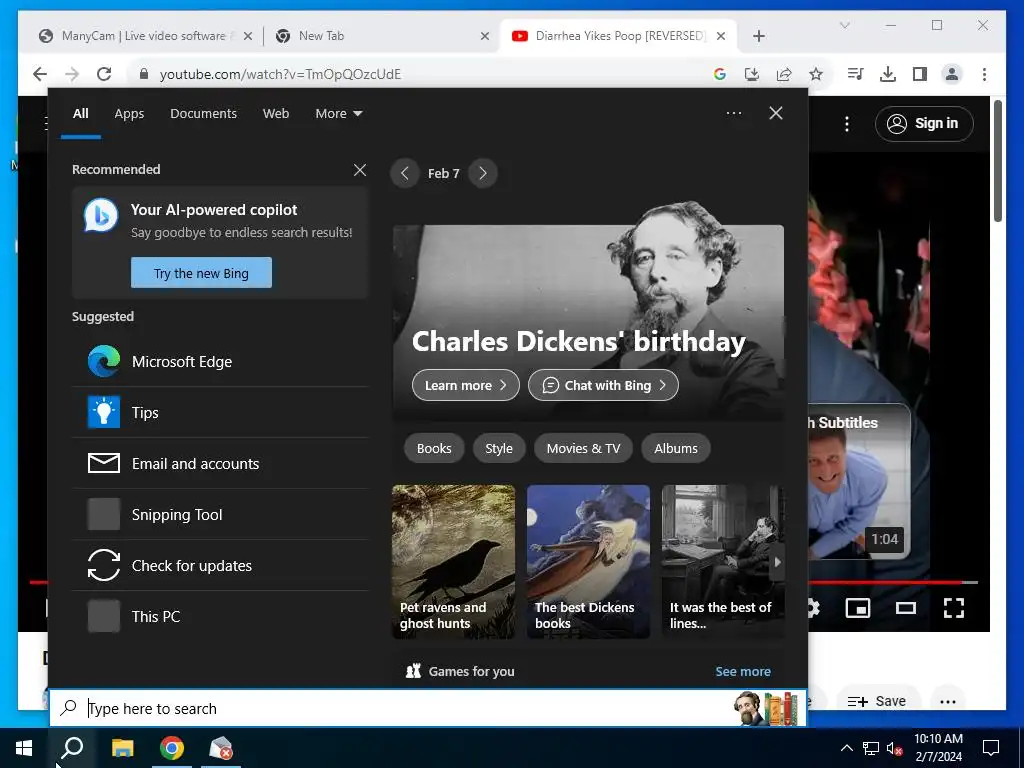Click See more for Games for you
Viewport: 1024px width, 768px height.
click(x=743, y=671)
